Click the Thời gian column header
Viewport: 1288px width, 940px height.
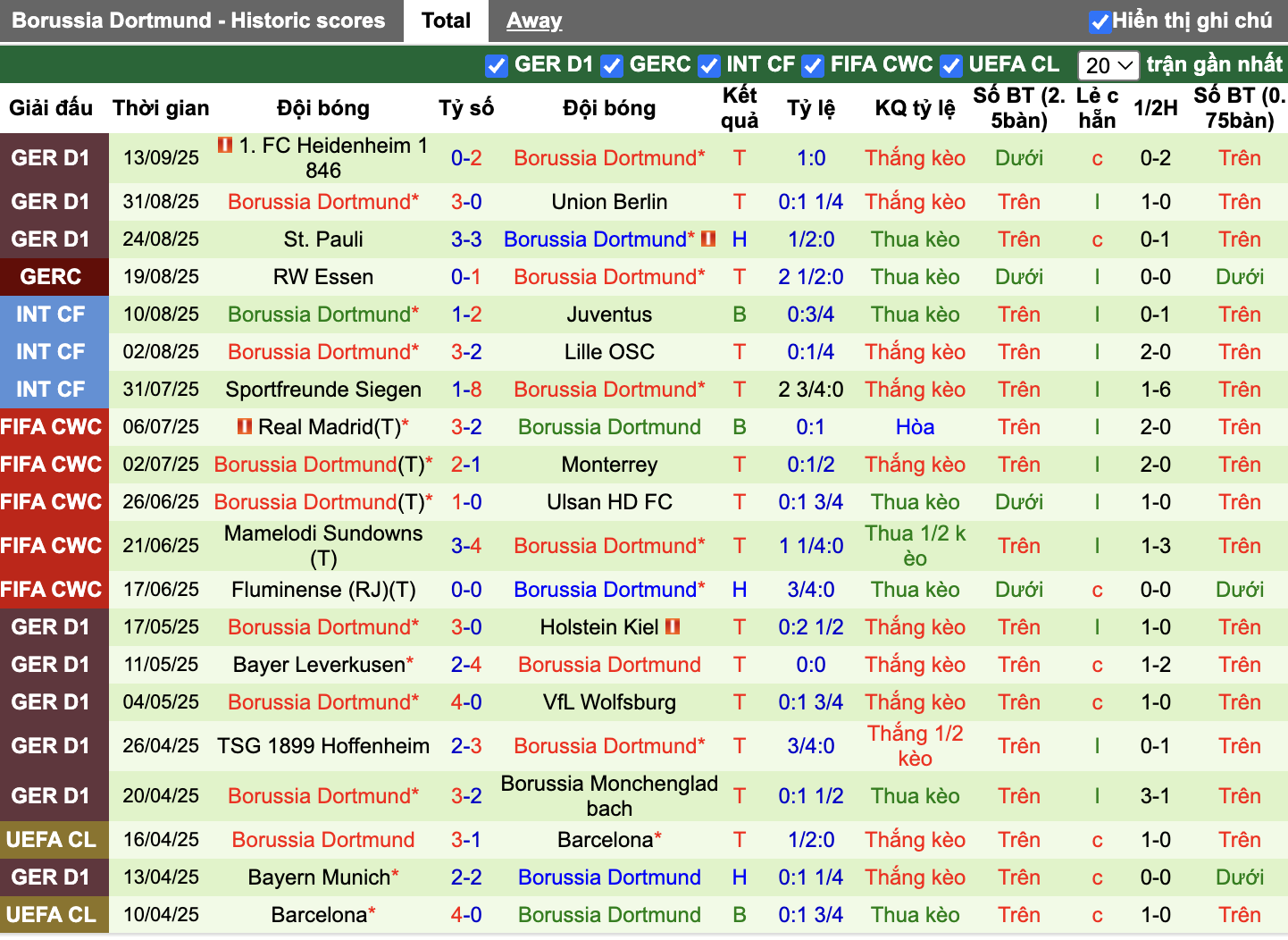tap(161, 108)
